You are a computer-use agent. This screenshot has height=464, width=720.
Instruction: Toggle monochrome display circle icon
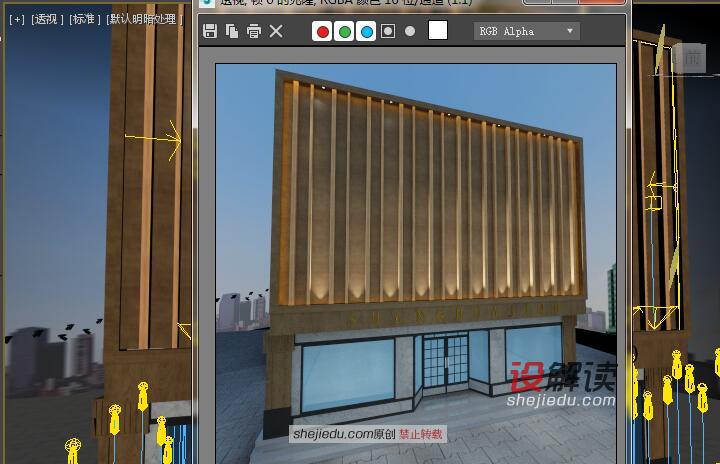click(x=410, y=31)
